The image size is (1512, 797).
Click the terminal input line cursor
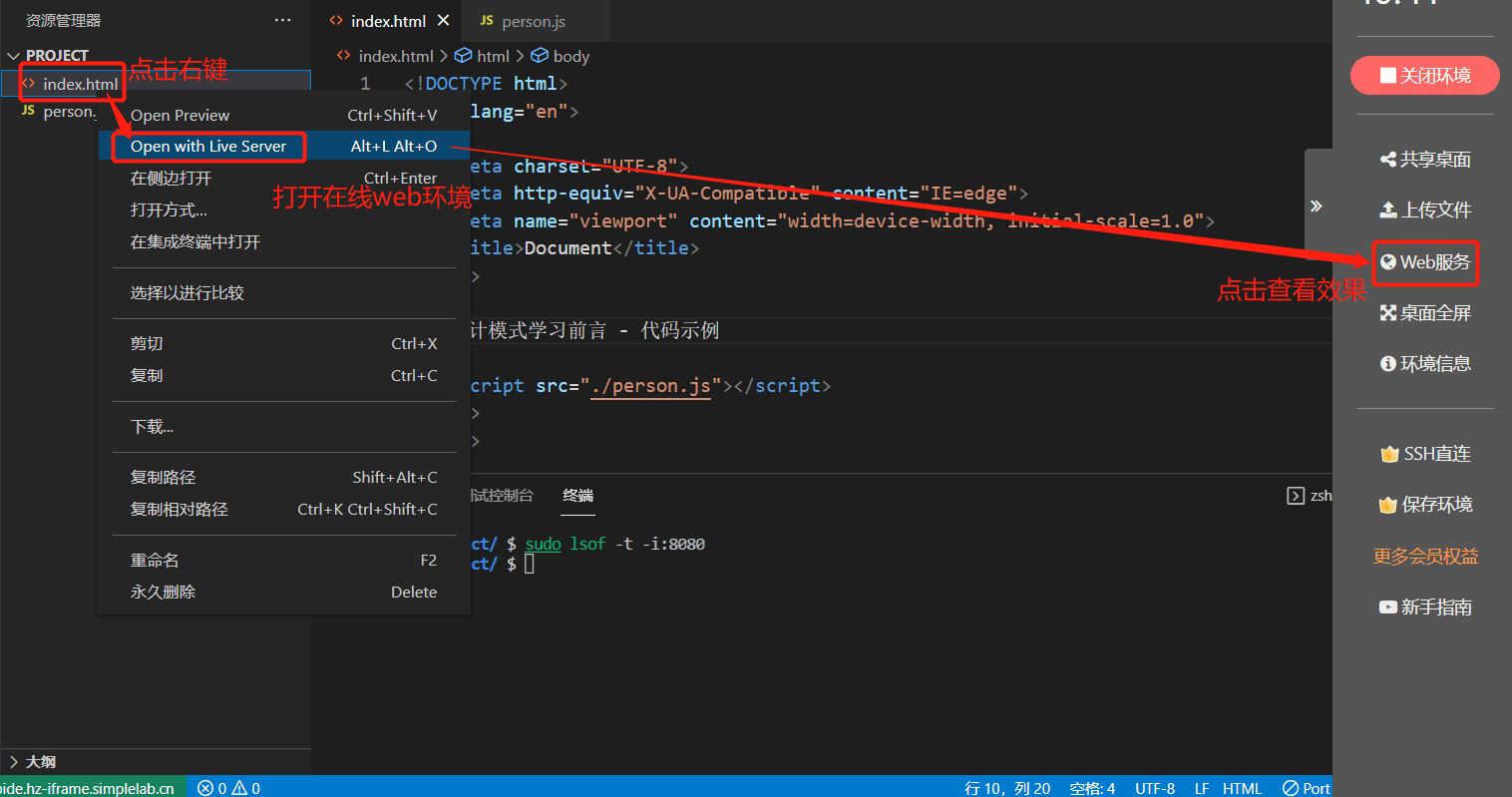[x=530, y=564]
